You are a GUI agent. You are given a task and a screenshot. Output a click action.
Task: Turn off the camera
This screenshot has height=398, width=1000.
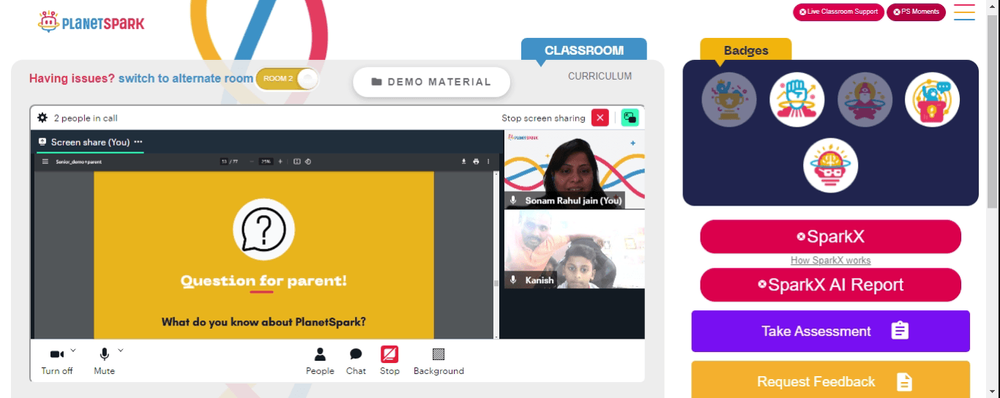(57, 361)
